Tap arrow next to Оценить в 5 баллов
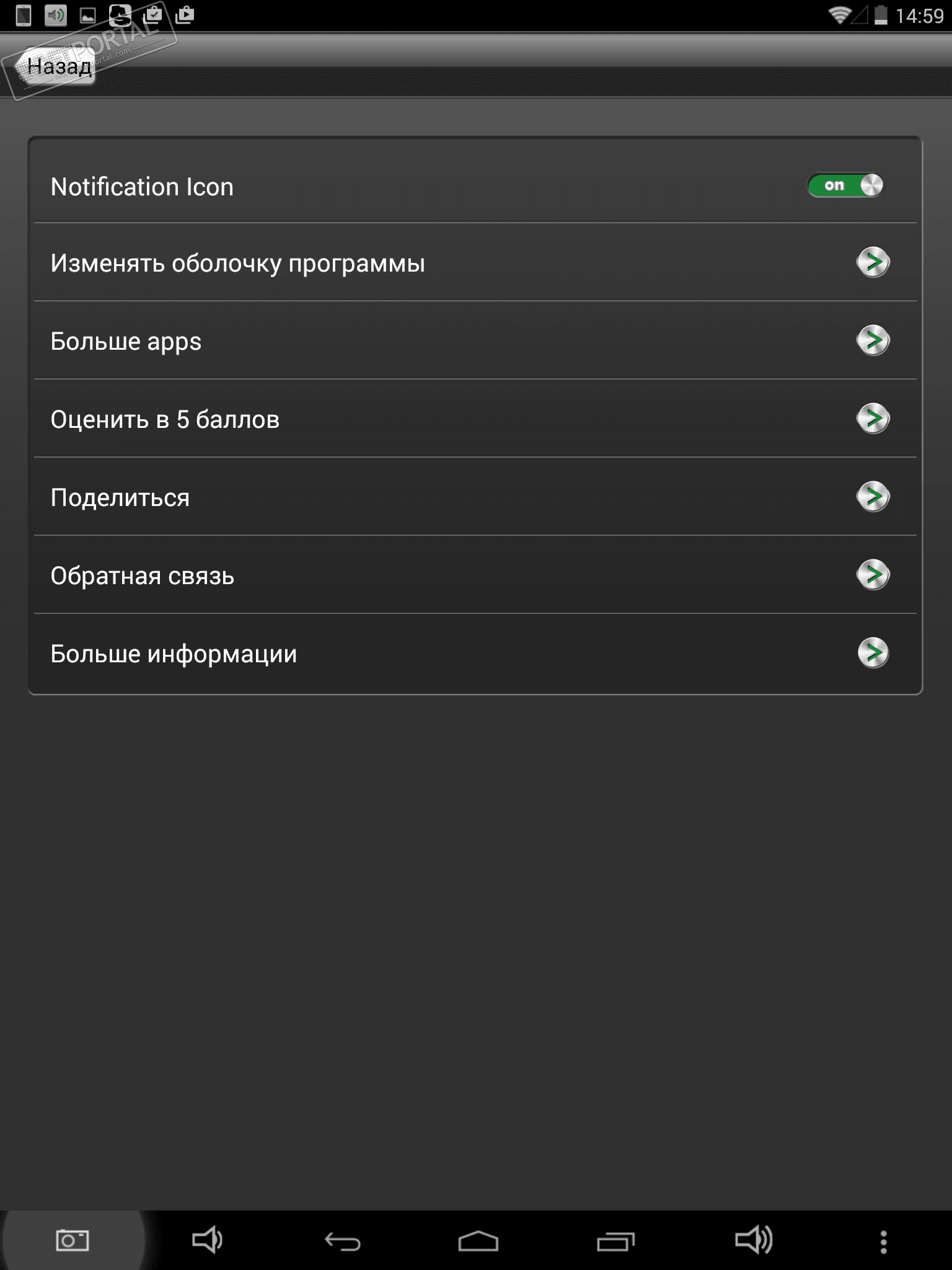952x1270 pixels. [873, 419]
